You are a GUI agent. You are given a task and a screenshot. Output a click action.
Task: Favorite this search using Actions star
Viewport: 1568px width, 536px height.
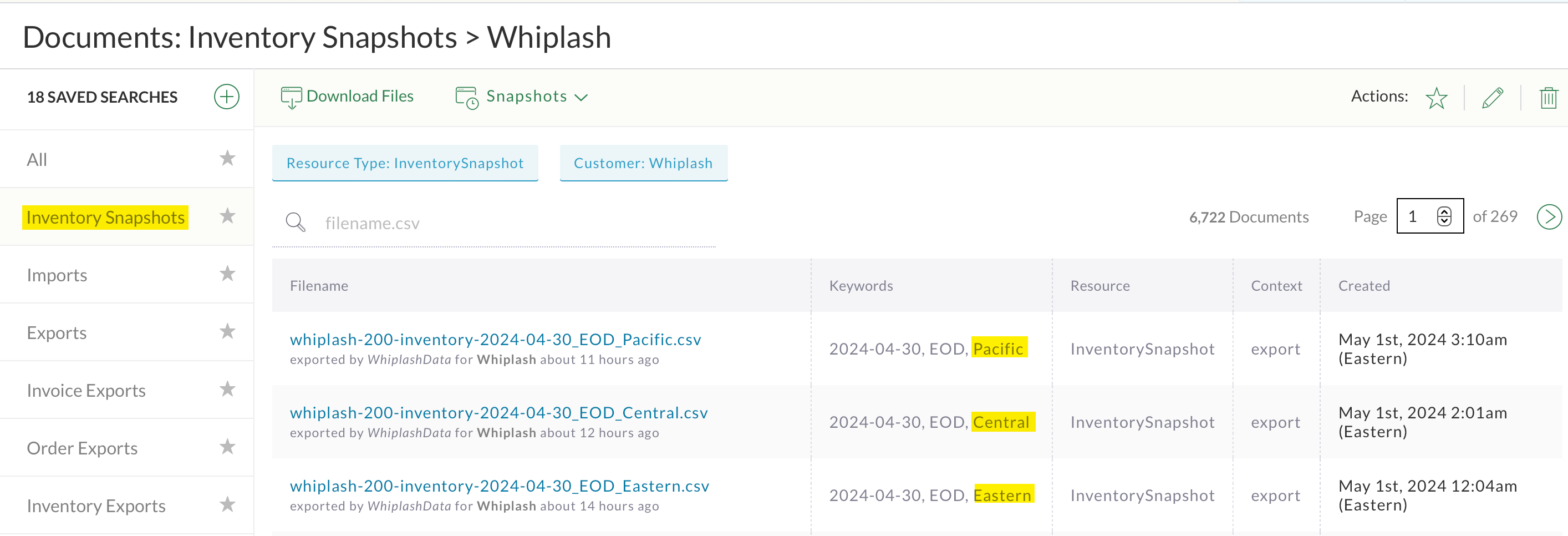coord(1437,98)
